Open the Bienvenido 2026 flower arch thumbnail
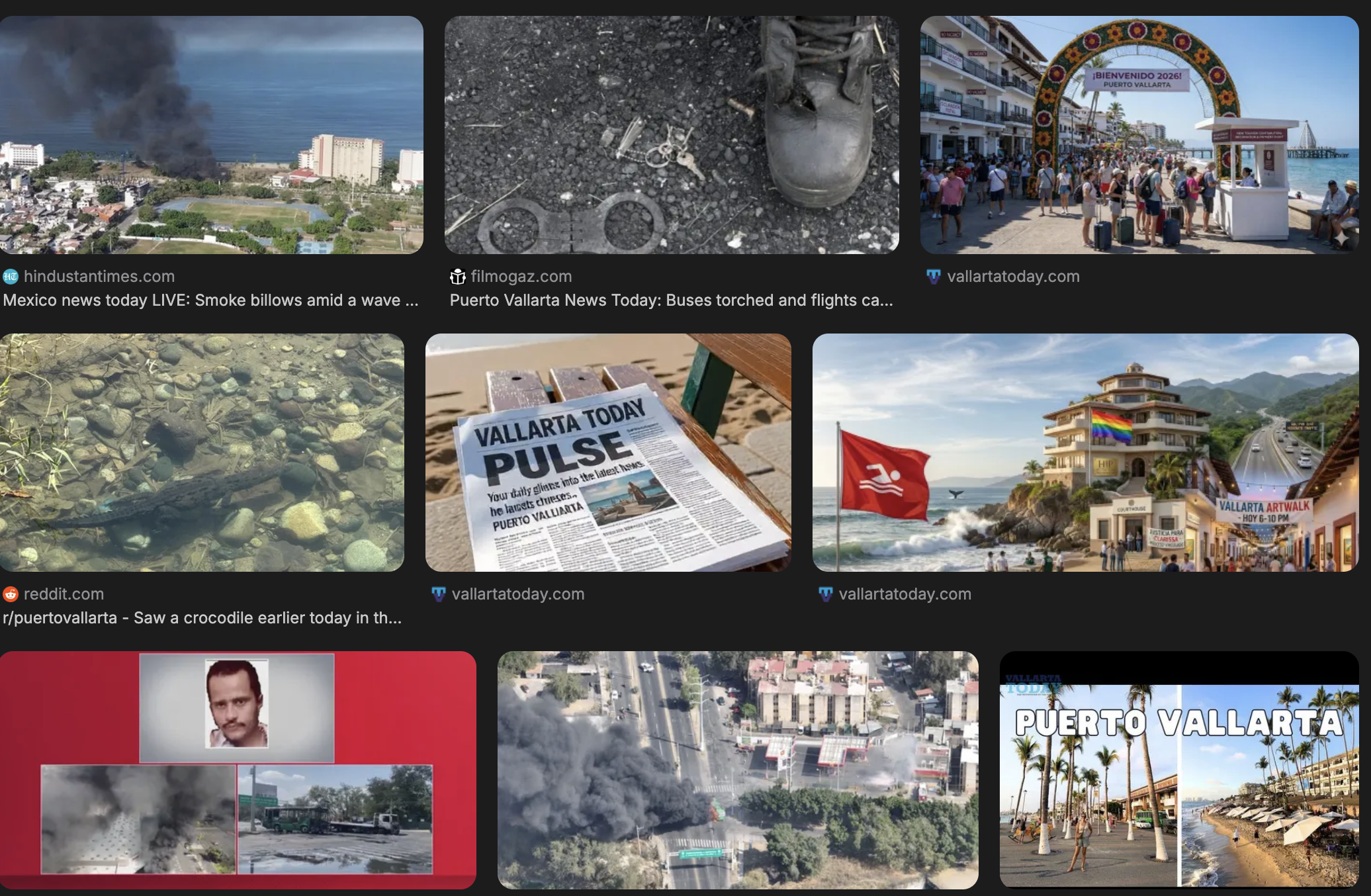 coord(1139,135)
